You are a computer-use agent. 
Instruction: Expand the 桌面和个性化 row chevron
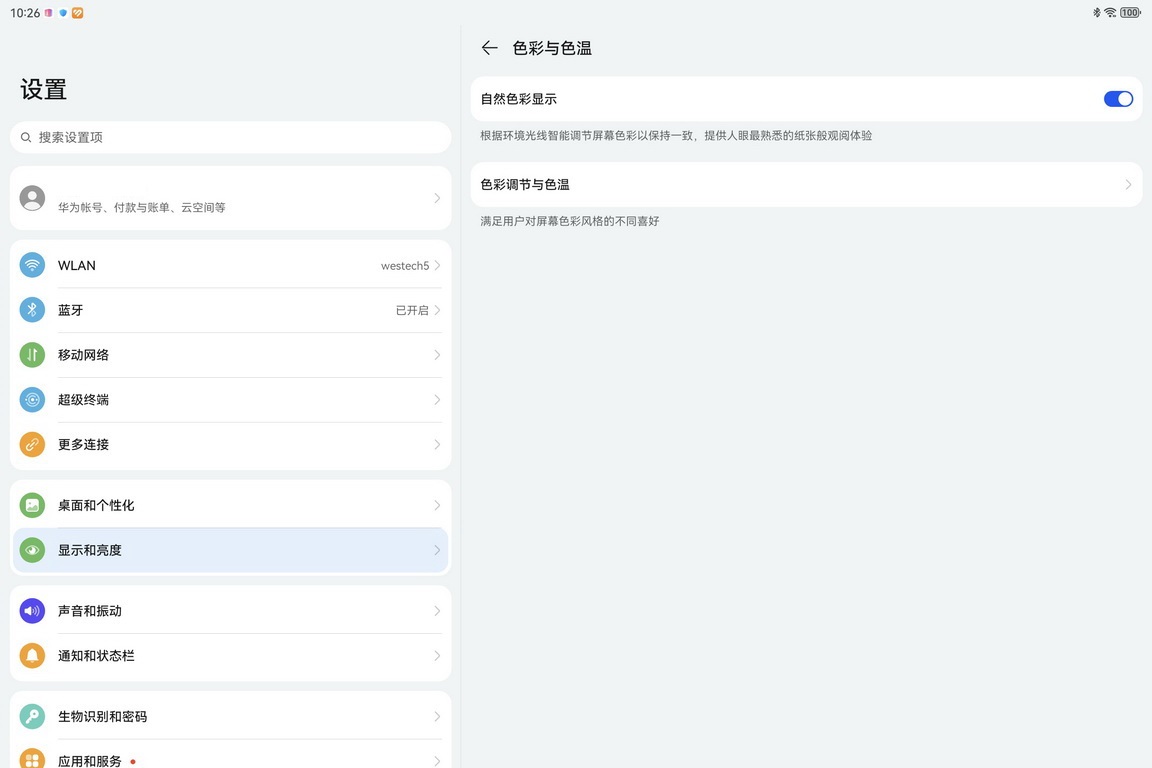[x=437, y=506]
